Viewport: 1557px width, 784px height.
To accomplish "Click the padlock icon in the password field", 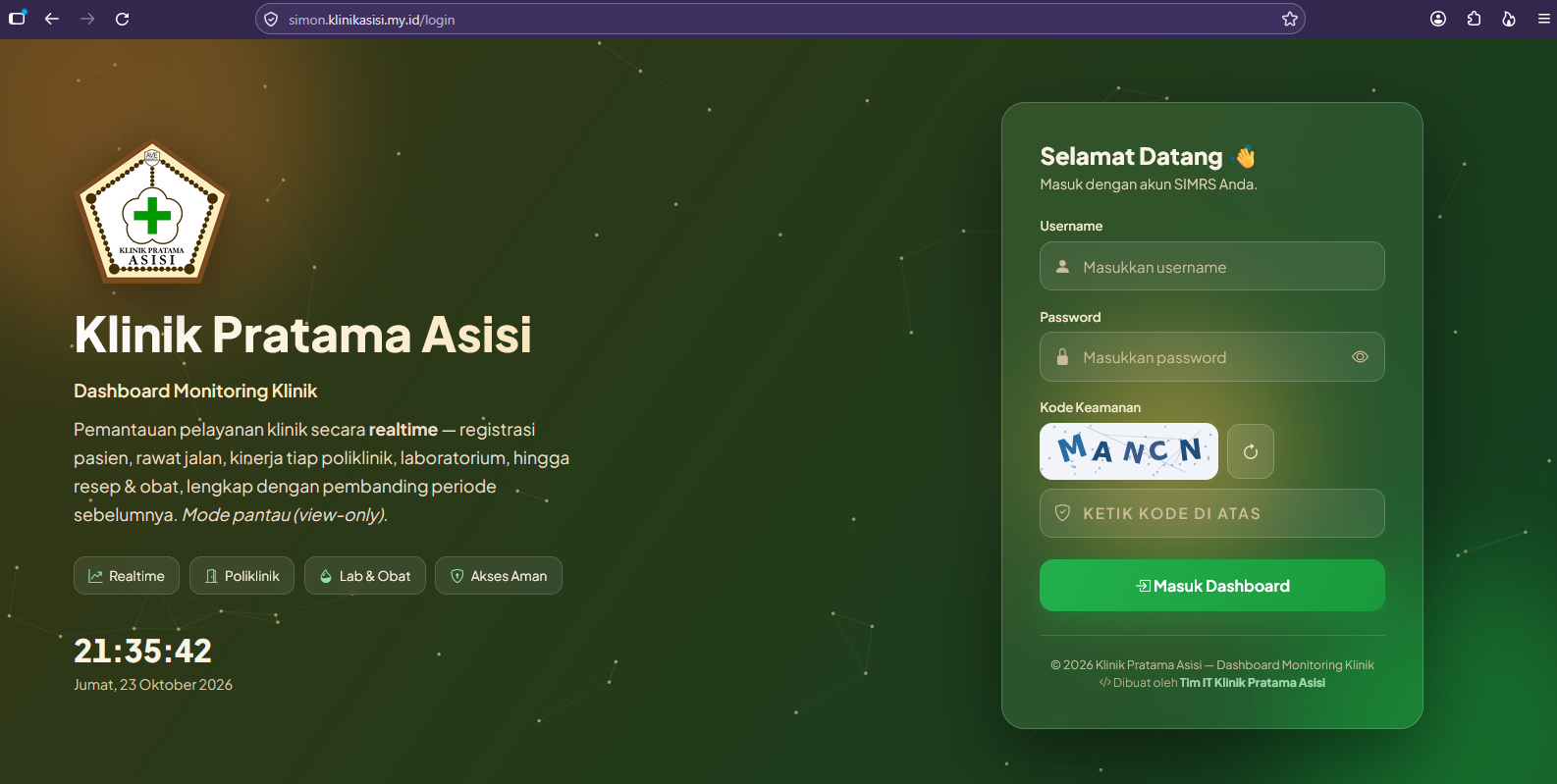I will coord(1062,357).
